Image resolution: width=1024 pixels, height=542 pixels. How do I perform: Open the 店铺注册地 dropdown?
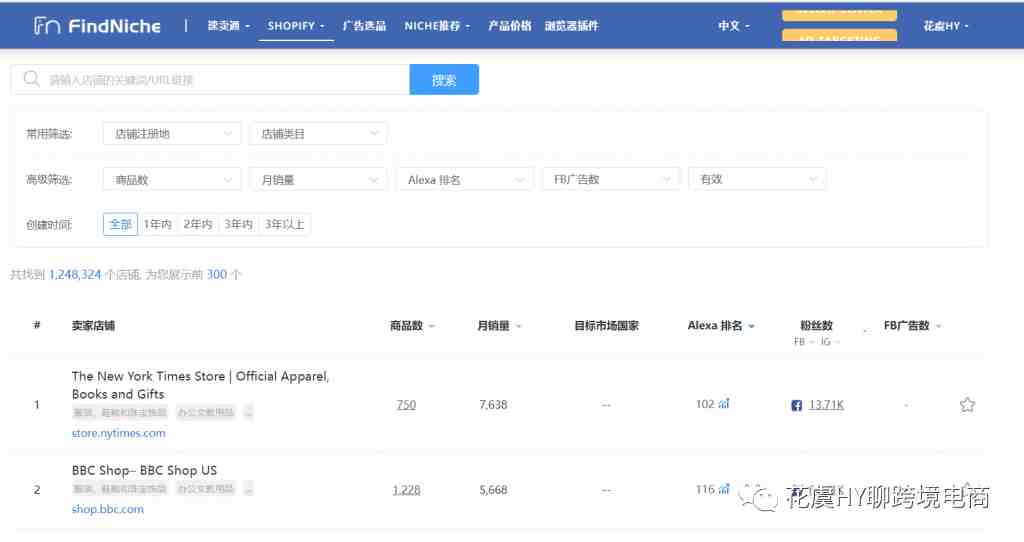(x=171, y=134)
